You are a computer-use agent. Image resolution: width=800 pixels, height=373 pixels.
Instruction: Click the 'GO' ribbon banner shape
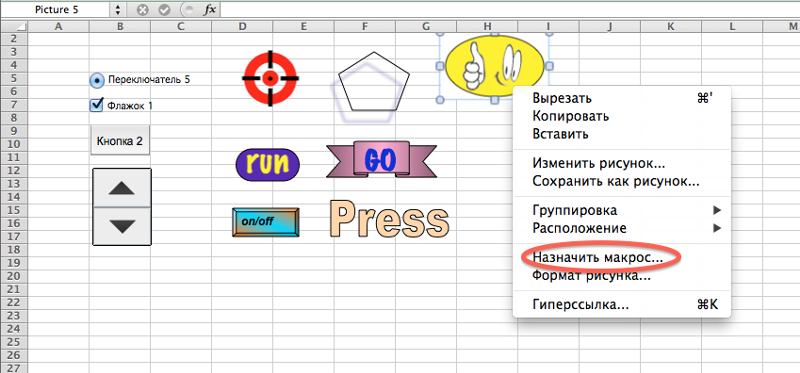coord(381,160)
